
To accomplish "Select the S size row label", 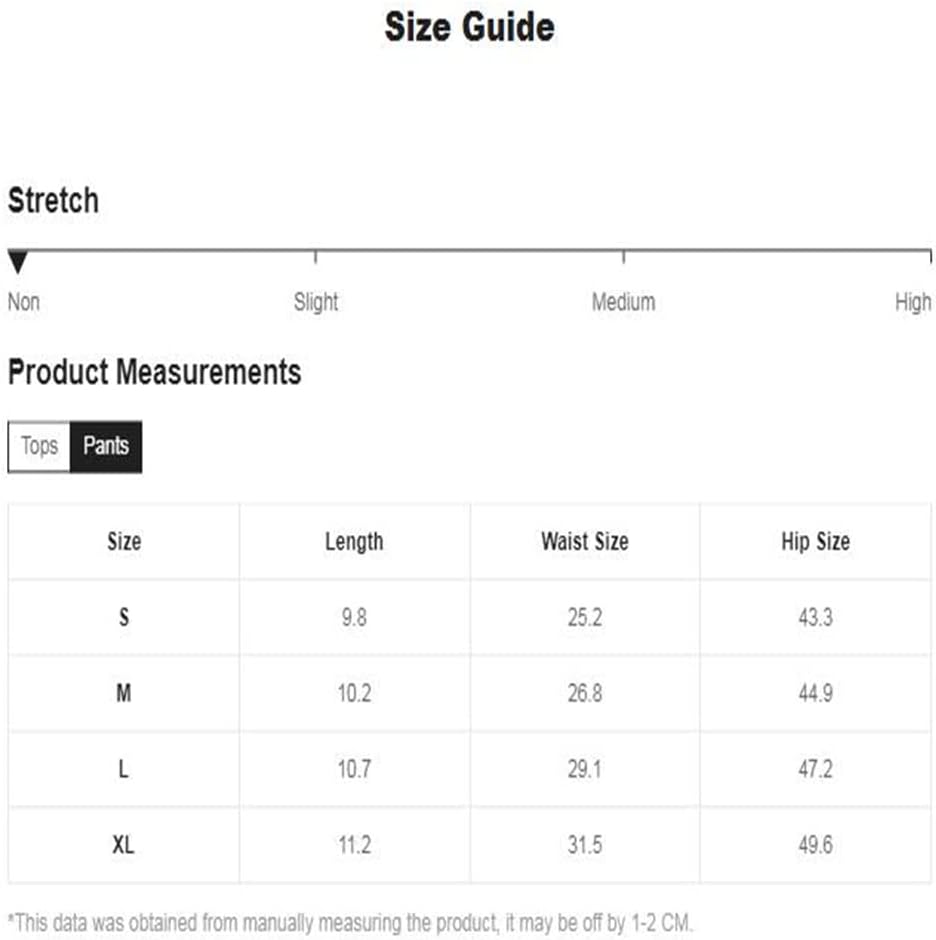I will (124, 617).
